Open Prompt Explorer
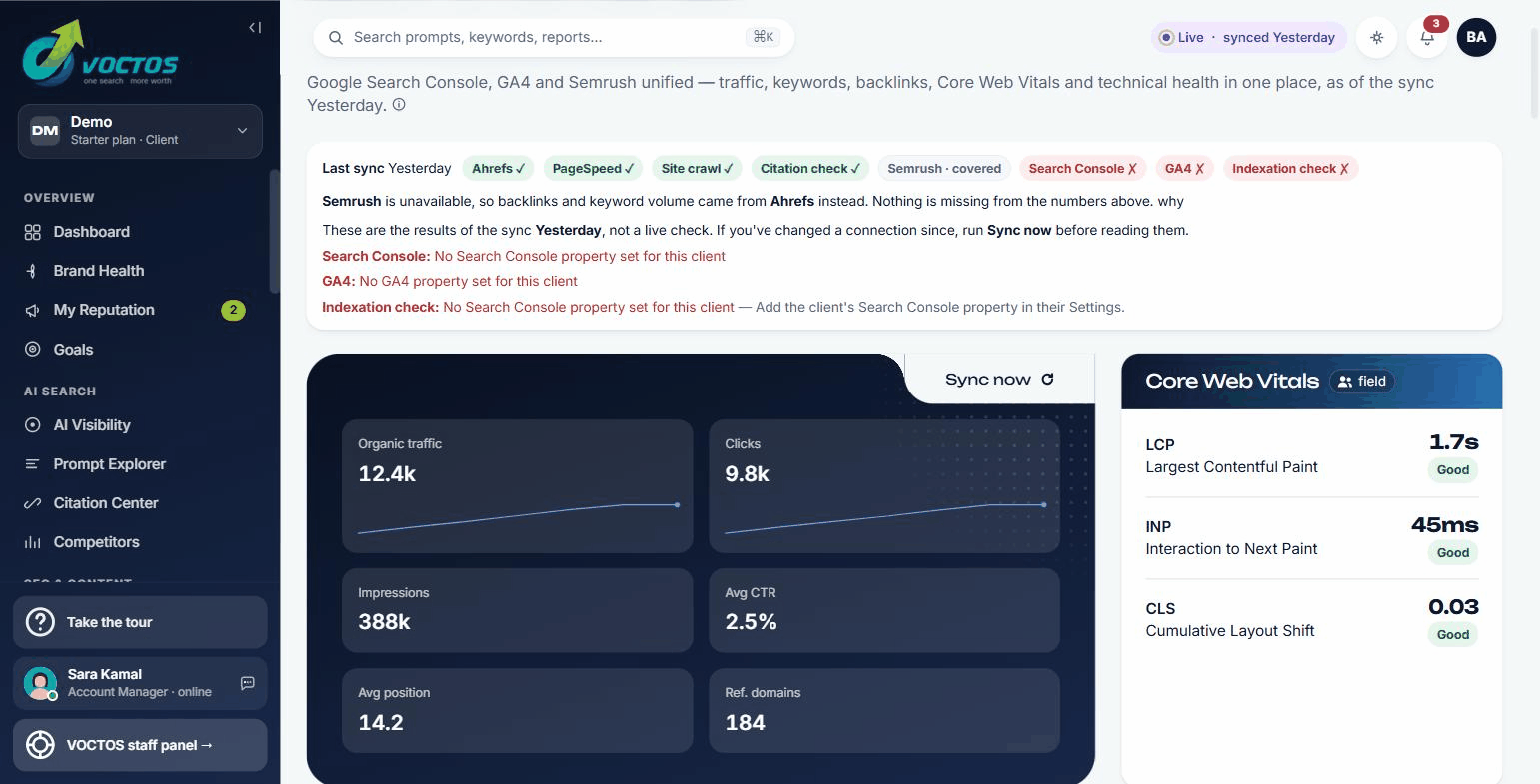Screen dimensions: 1540x784 pos(140,464)
